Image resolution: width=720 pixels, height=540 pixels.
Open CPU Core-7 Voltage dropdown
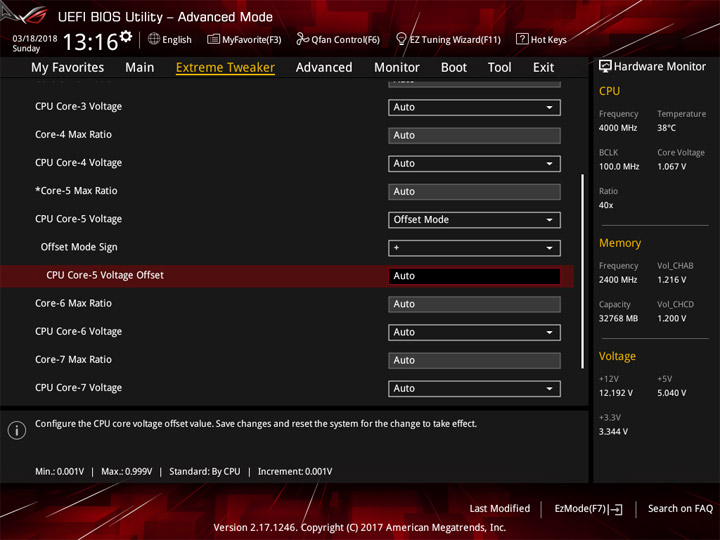(x=474, y=388)
